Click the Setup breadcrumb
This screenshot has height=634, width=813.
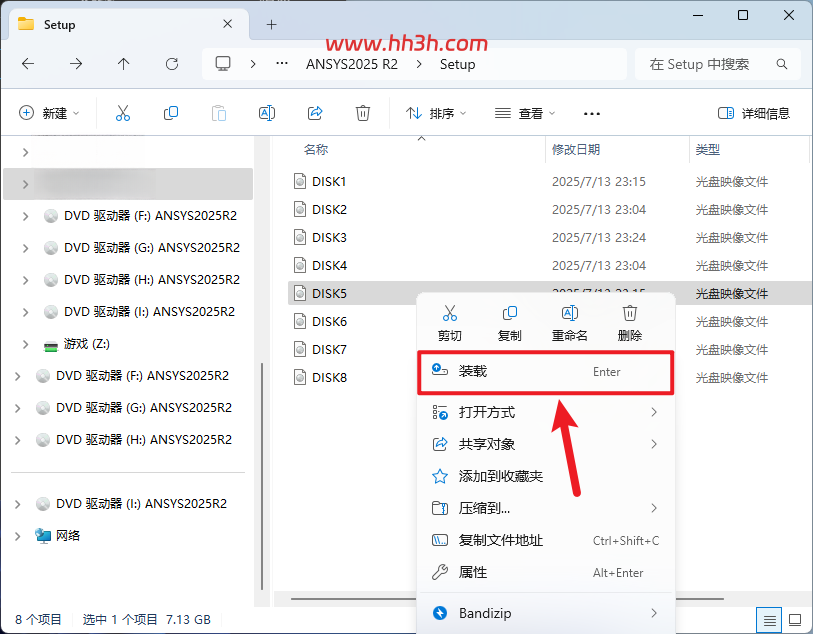[x=457, y=64]
